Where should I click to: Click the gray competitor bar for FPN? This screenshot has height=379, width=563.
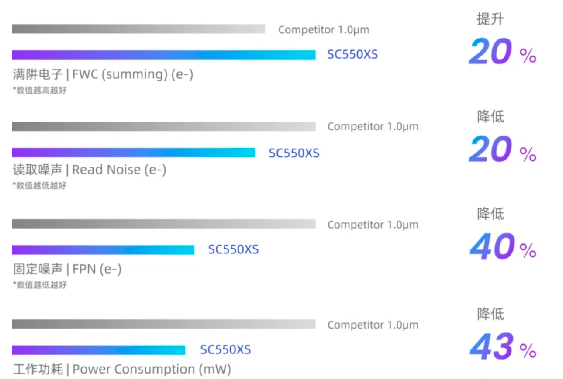click(164, 224)
